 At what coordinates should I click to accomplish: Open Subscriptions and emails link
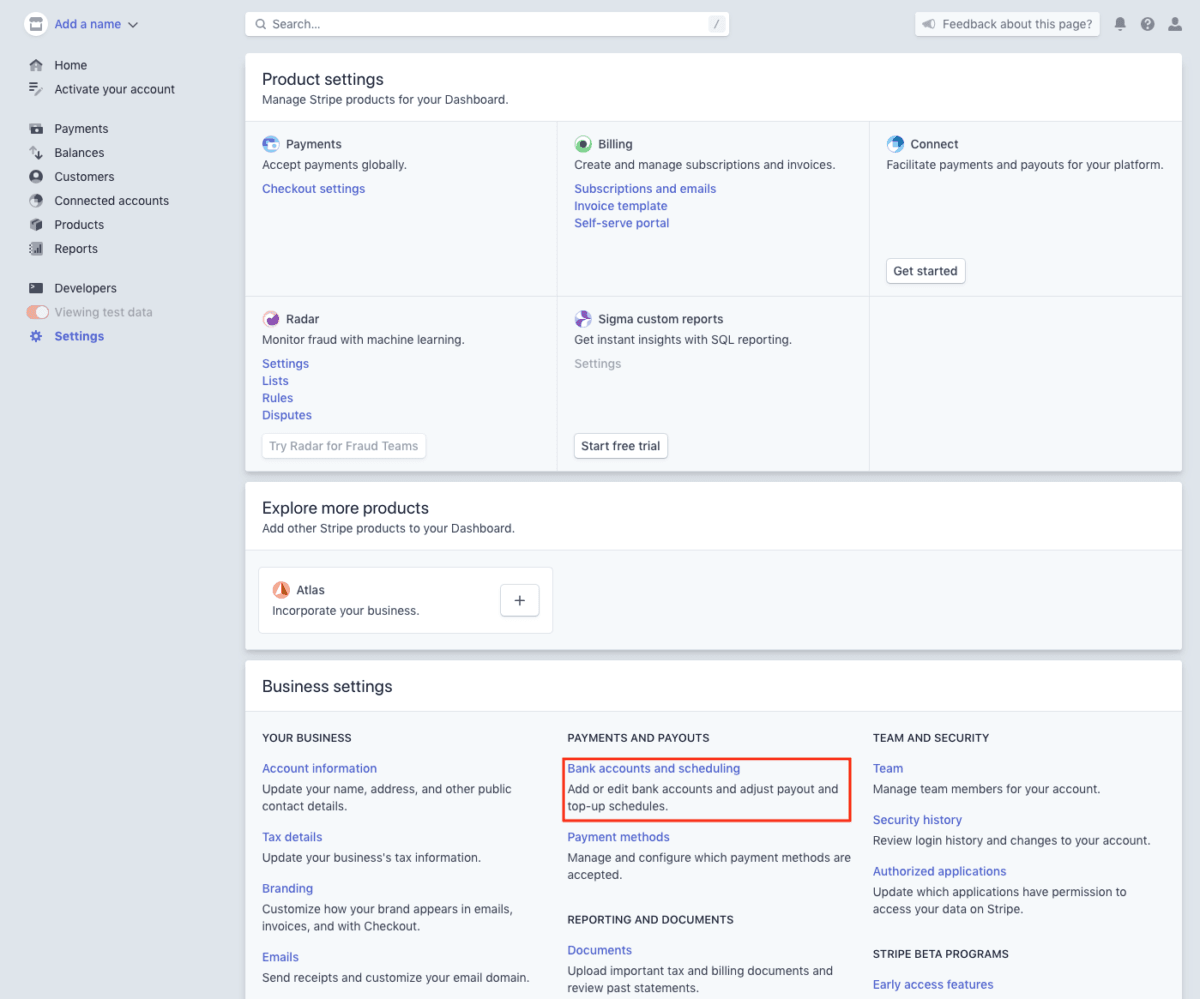tap(645, 189)
